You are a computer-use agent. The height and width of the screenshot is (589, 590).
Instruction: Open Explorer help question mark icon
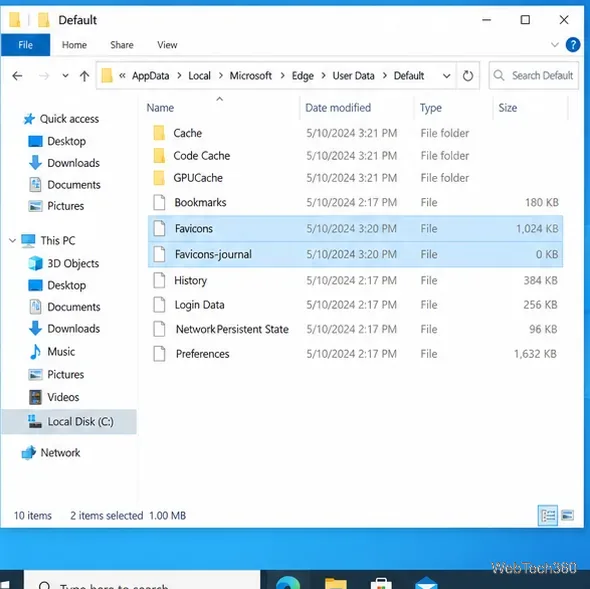point(573,45)
